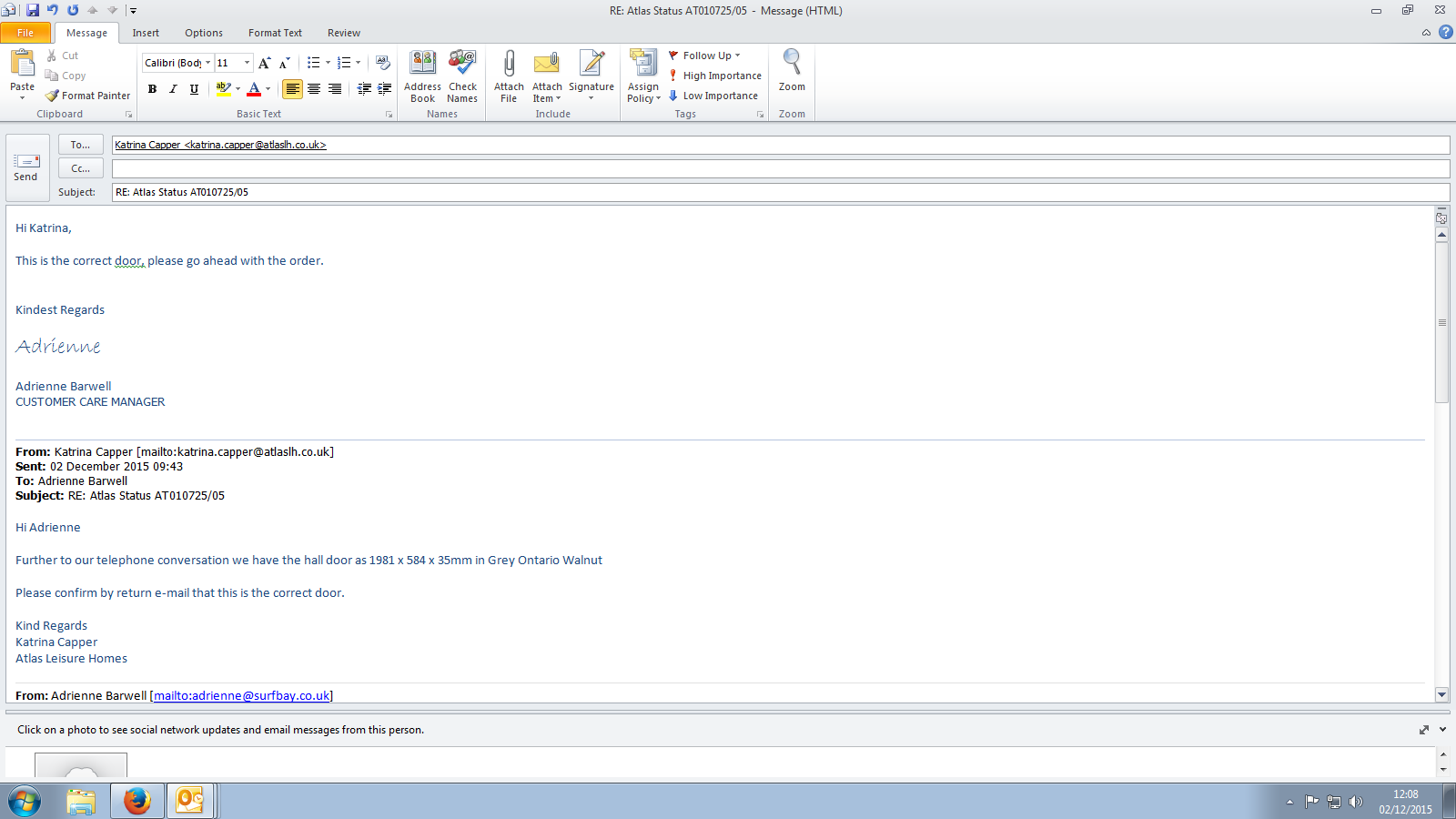This screenshot has width=1456, height=819.
Task: Open the Format Text tab
Action: [x=275, y=33]
